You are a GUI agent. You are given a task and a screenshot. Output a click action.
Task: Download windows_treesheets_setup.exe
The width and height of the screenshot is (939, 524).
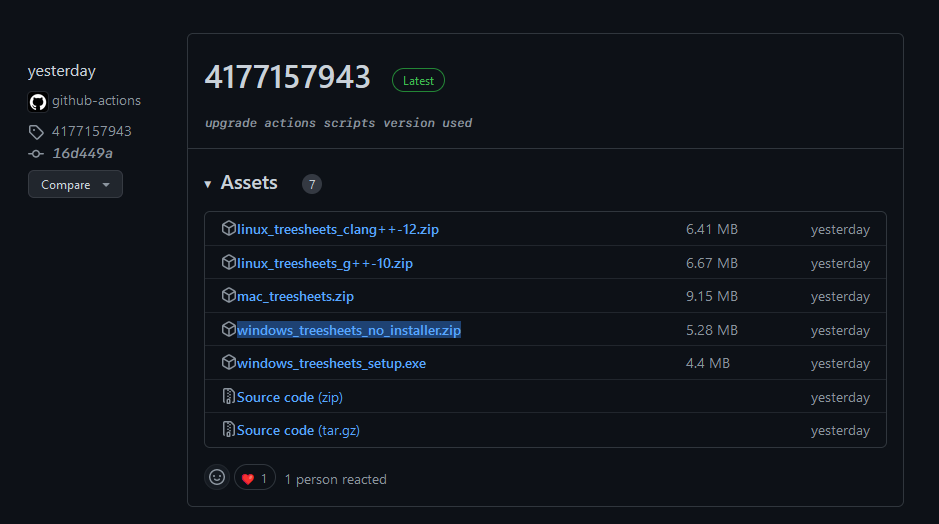point(331,364)
